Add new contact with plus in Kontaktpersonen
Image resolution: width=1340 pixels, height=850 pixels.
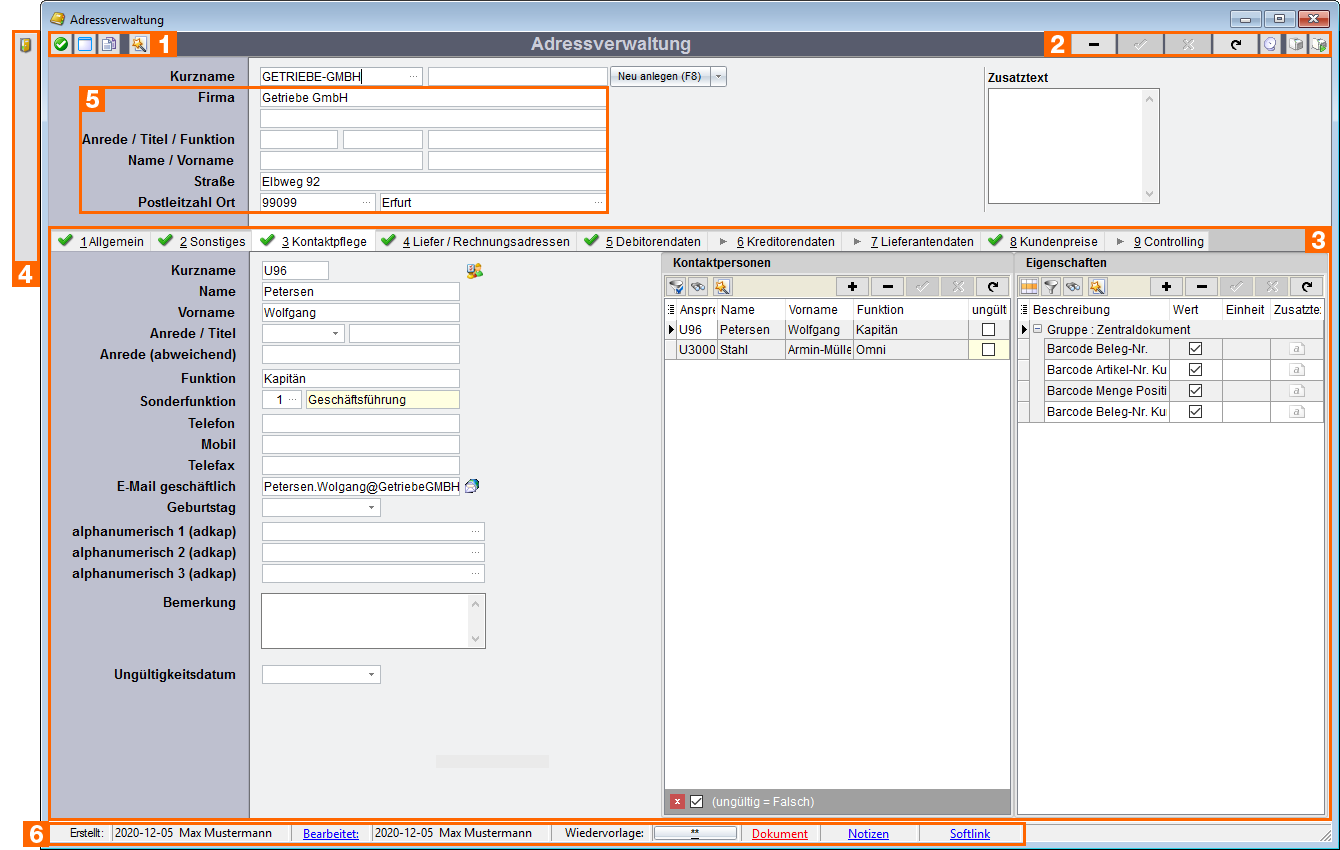point(852,286)
